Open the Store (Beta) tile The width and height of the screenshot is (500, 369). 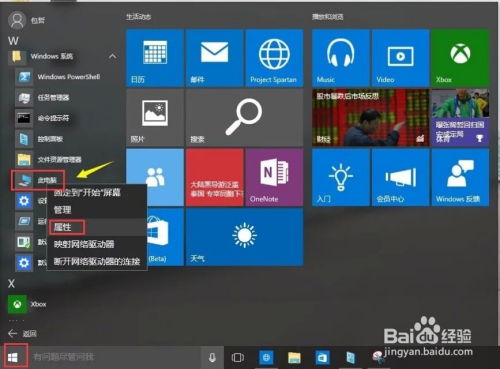(165, 237)
